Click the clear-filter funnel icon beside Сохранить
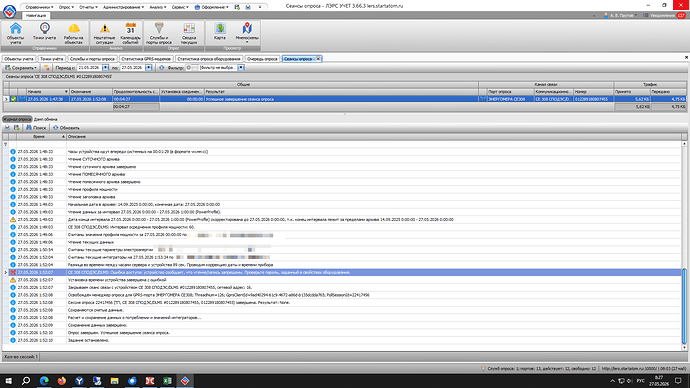Screen dimensions: 690x388 pyautogui.click(x=46, y=68)
